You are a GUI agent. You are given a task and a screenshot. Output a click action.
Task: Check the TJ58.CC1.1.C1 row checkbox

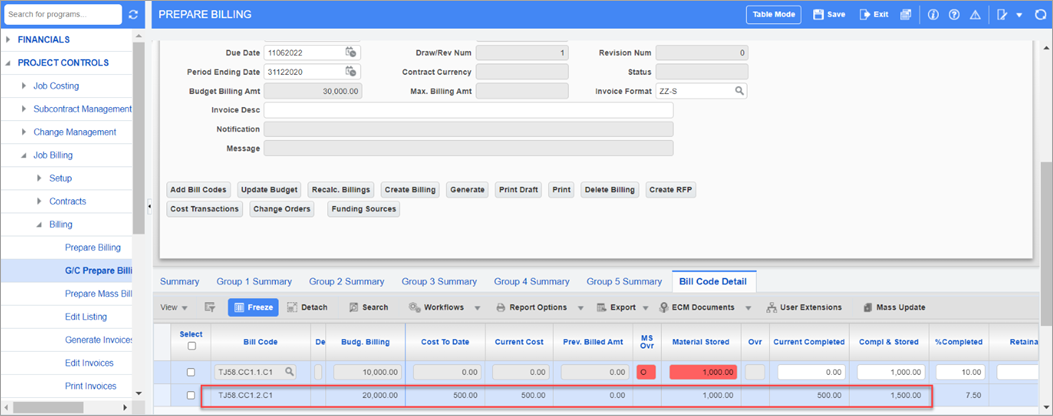(191, 372)
